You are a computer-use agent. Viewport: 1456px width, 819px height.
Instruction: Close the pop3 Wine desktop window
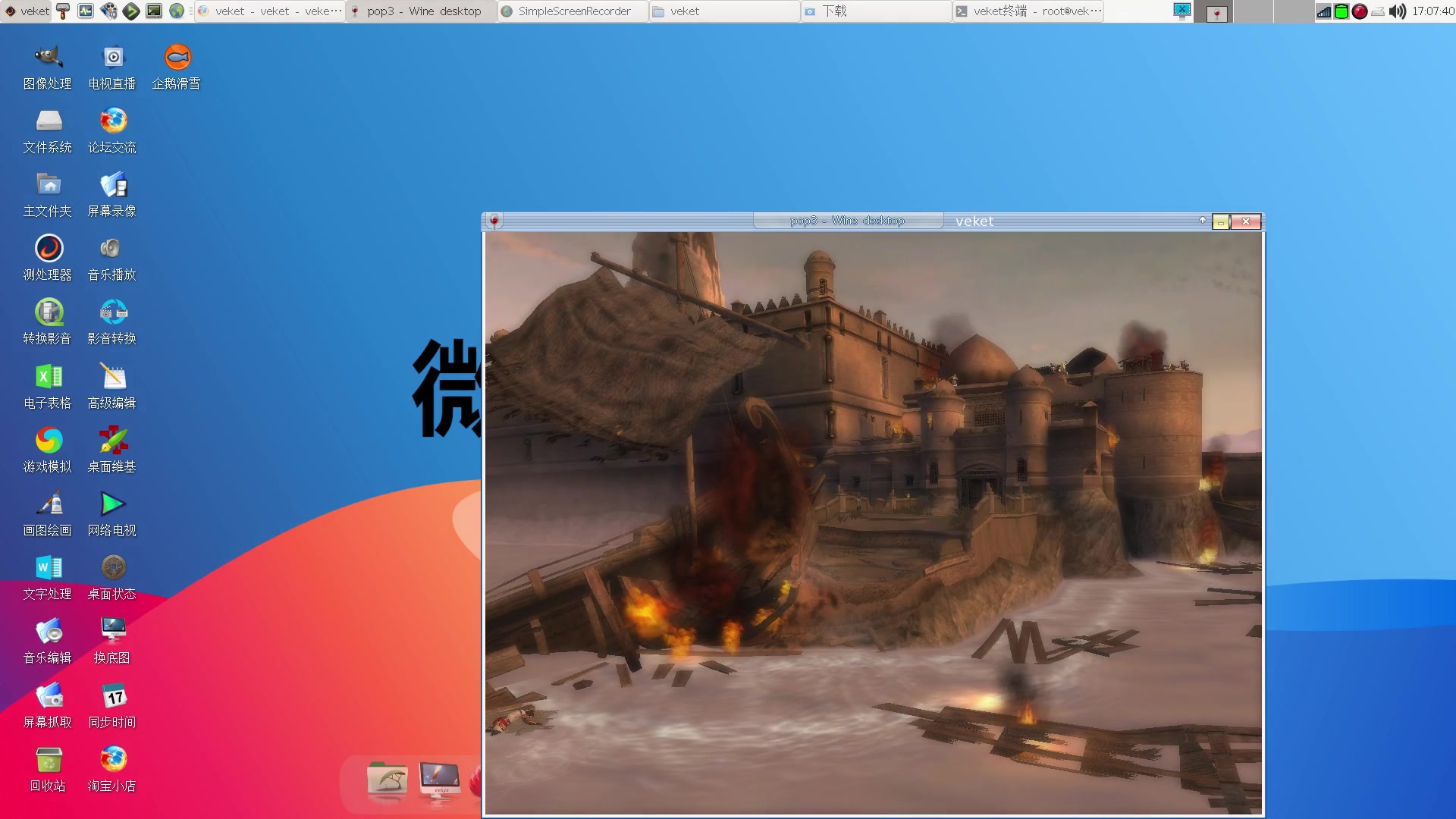[x=1246, y=221]
